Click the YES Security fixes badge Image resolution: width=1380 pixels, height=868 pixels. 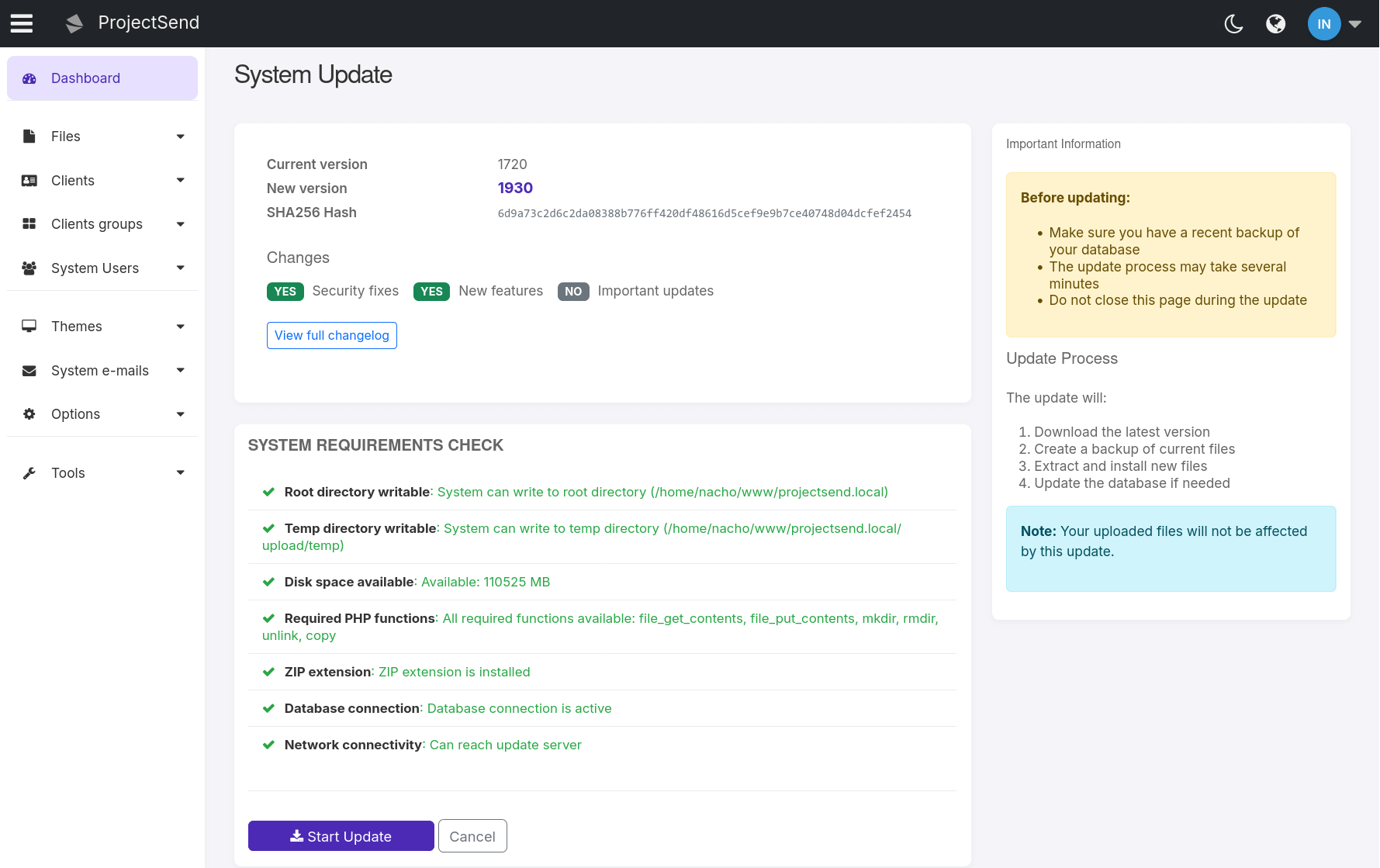[x=285, y=291]
